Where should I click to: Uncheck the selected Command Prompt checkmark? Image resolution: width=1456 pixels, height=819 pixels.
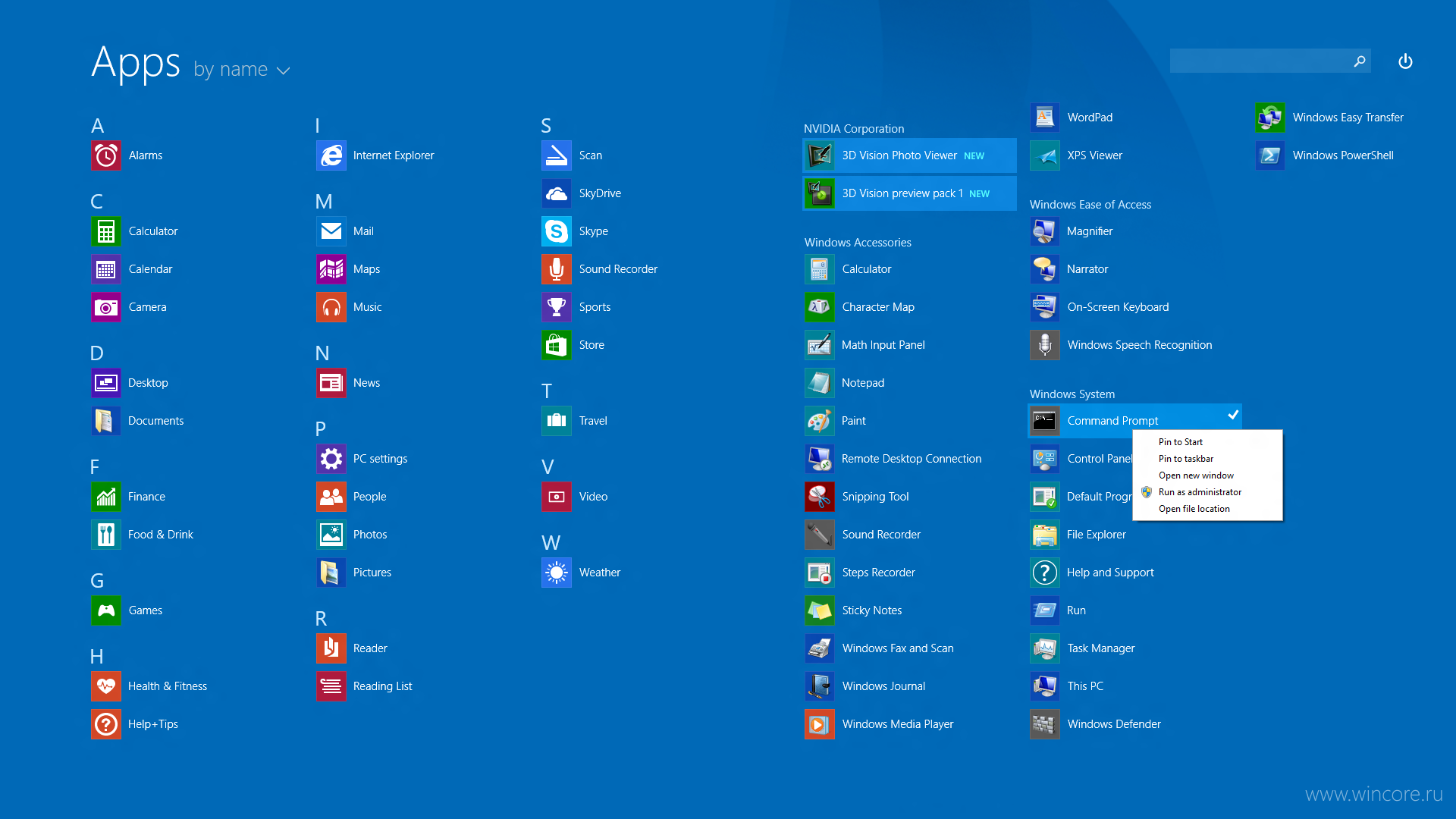coord(1233,415)
